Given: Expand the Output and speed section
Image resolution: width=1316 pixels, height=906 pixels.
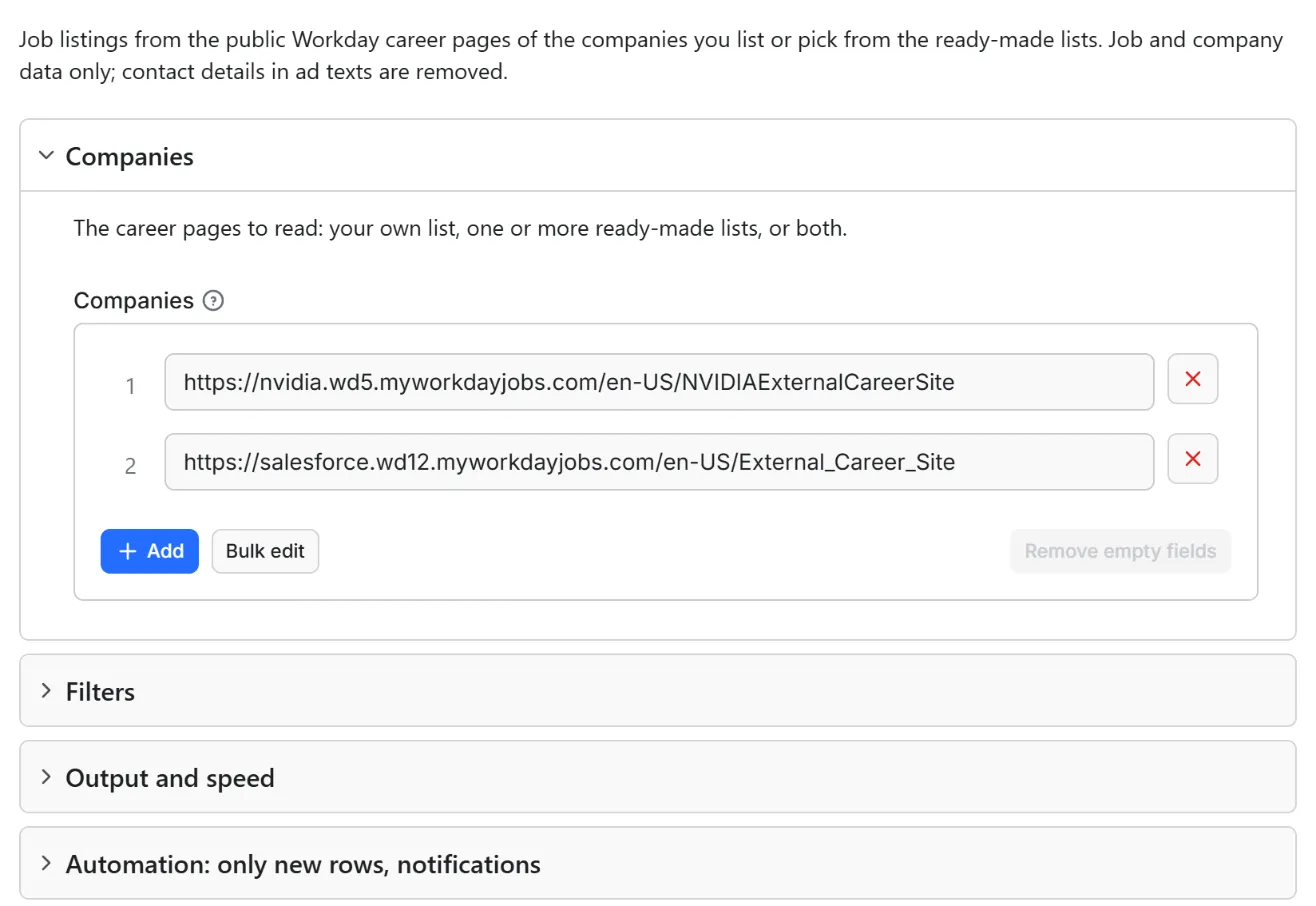Looking at the screenshot, I should 657,777.
